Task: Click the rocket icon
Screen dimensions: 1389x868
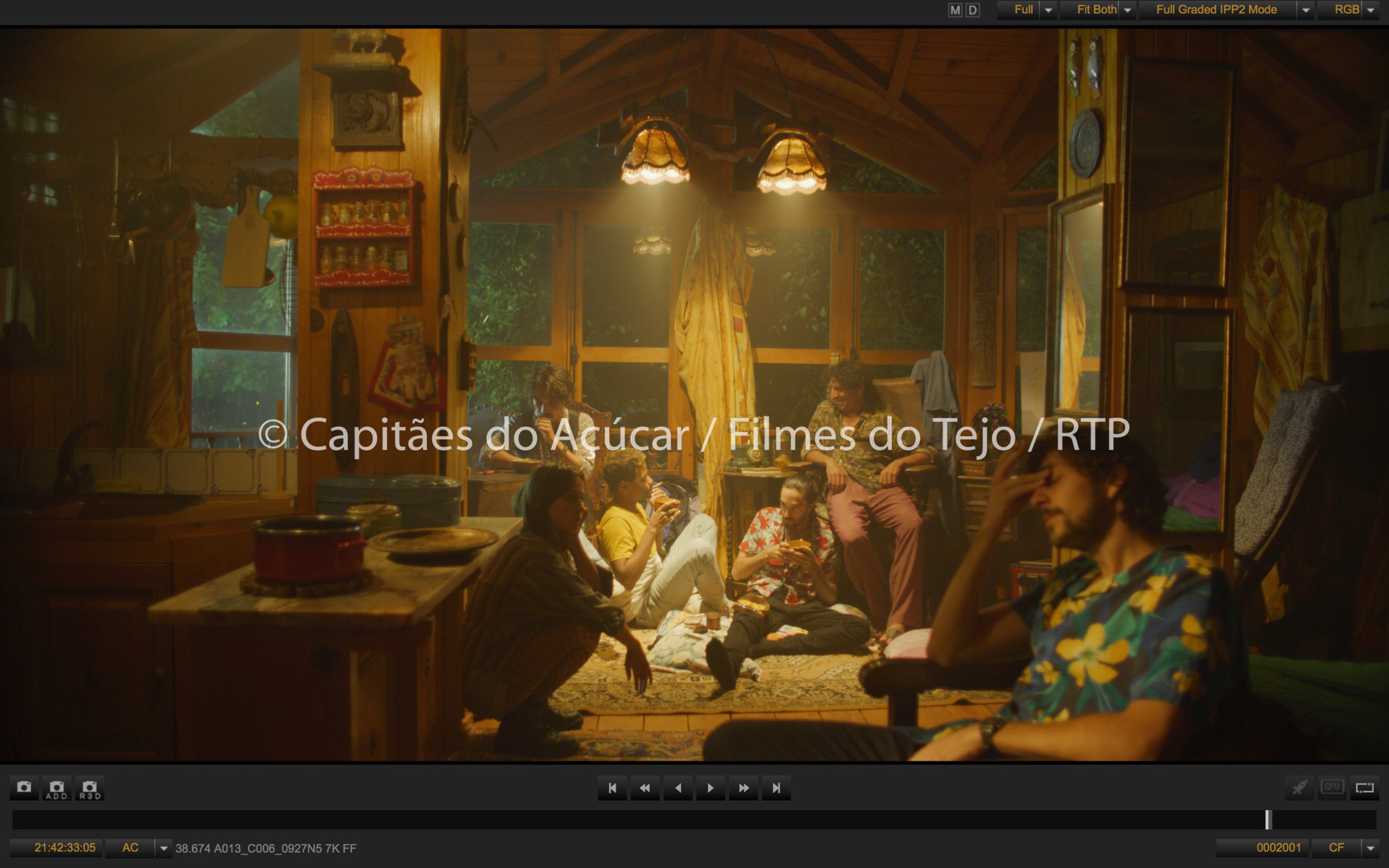Action: [1299, 788]
